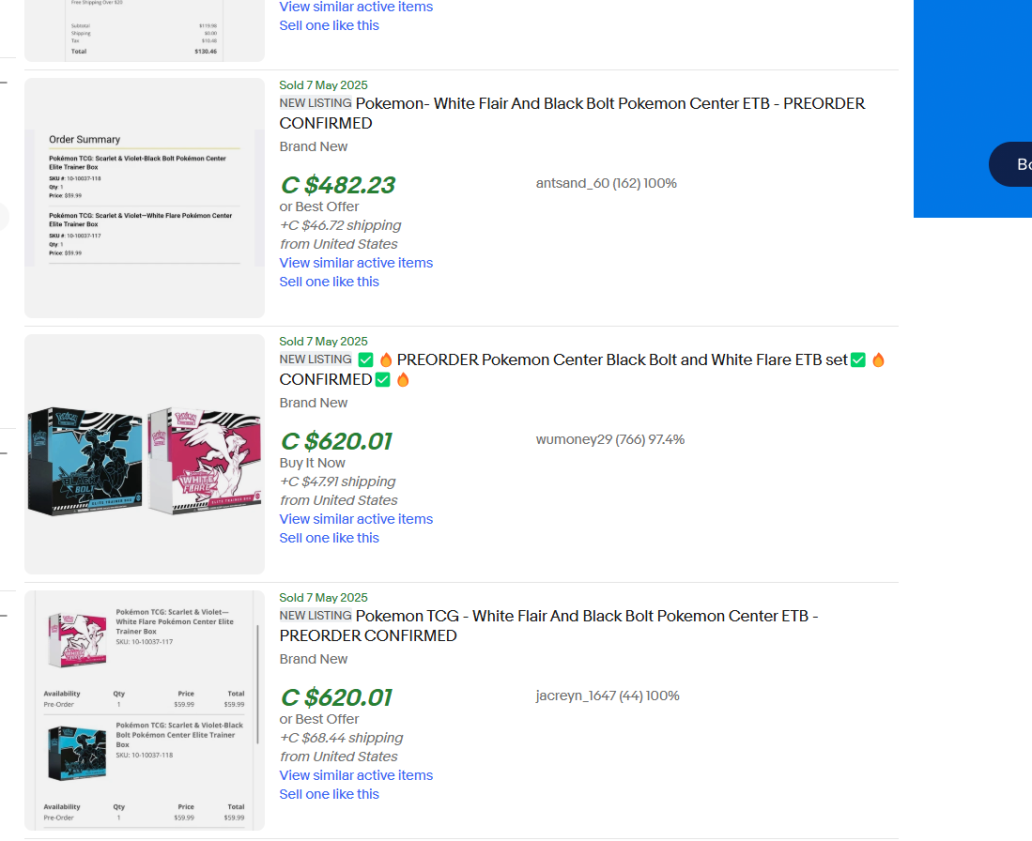Open the partial order receipt thumbnail at top
Screen dimensions: 1032x841
[144, 30]
